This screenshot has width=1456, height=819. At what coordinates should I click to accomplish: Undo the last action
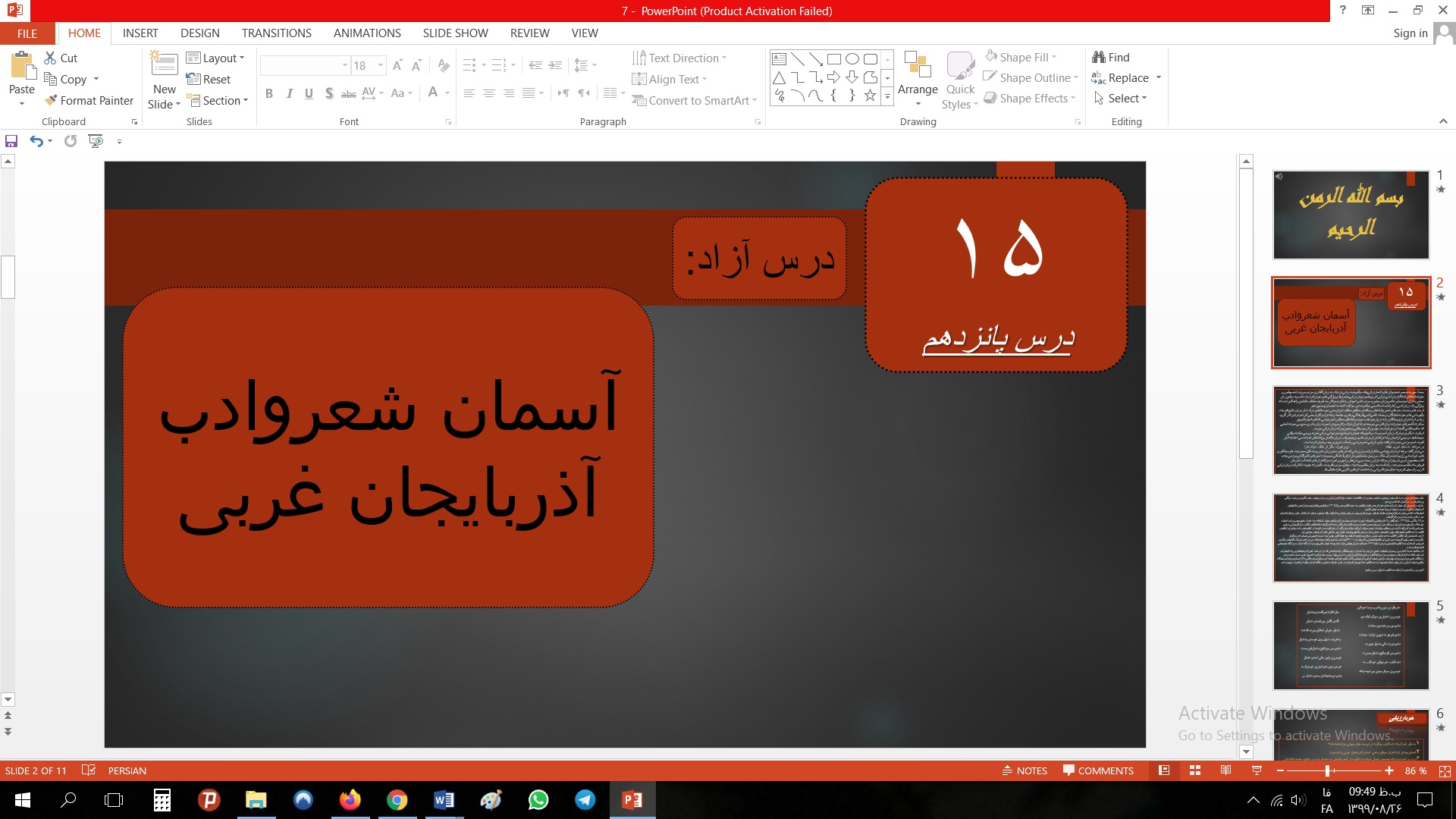coord(36,141)
